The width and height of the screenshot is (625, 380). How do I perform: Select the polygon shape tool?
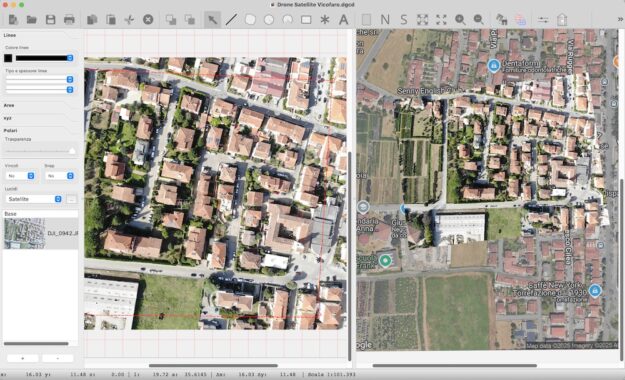coord(250,20)
